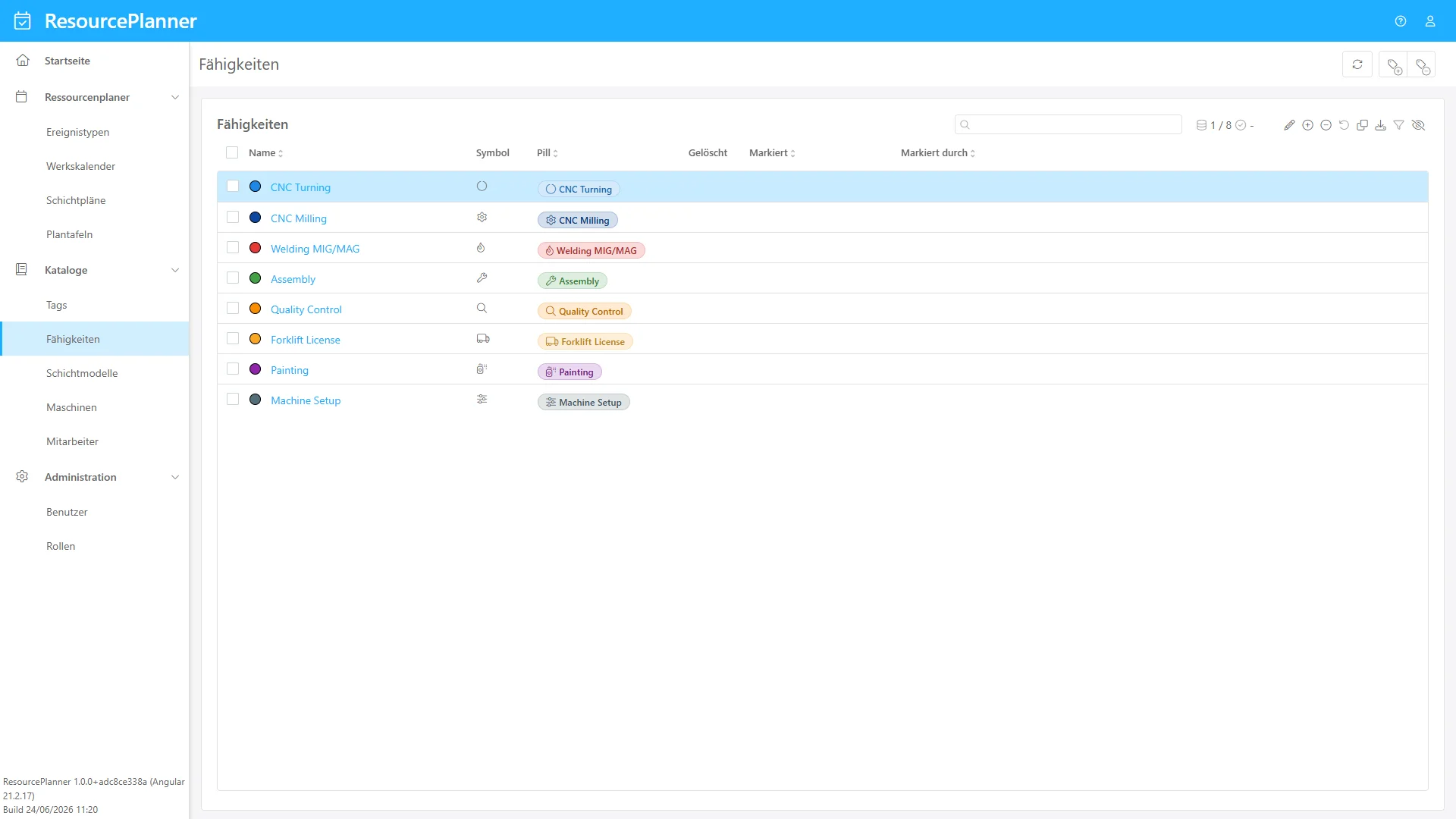Click the add tag icon button
This screenshot has height=819, width=1456.
click(x=1394, y=66)
